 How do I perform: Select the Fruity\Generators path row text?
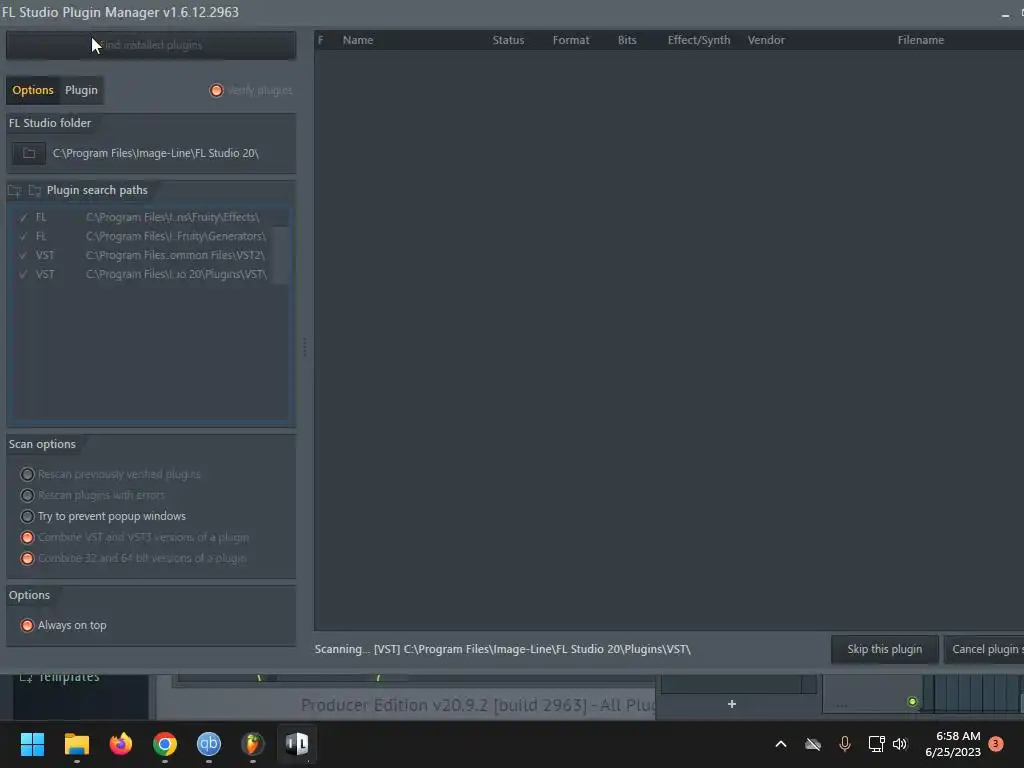pyautogui.click(x=176, y=236)
